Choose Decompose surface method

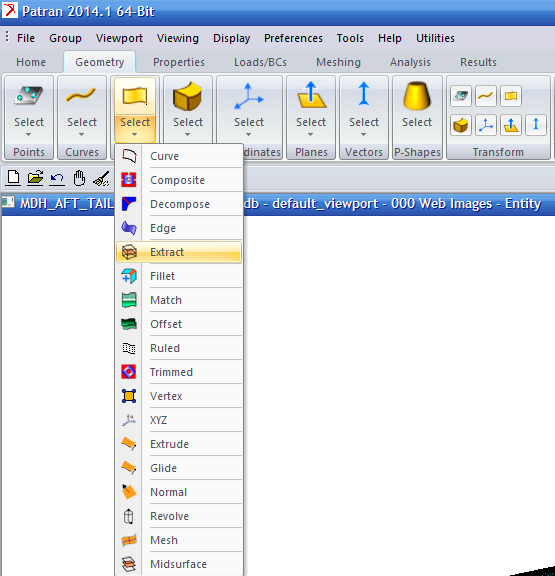pos(179,204)
